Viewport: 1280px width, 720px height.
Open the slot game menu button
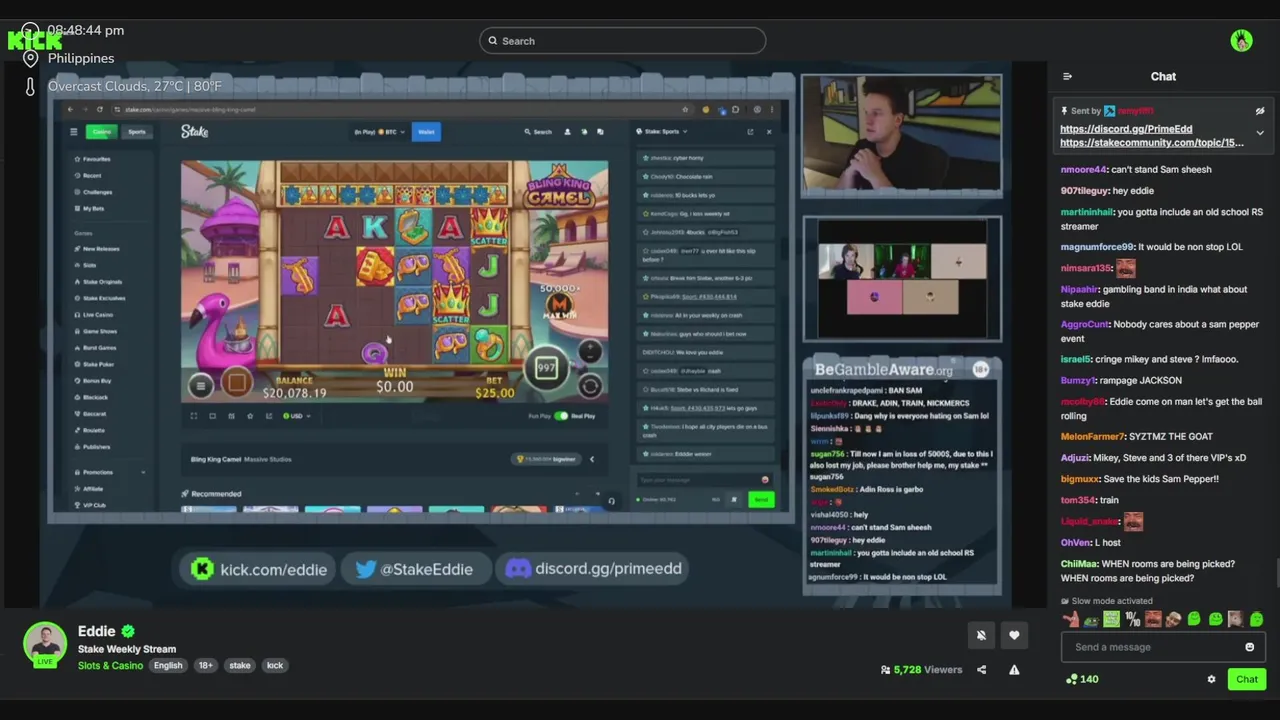pos(200,386)
